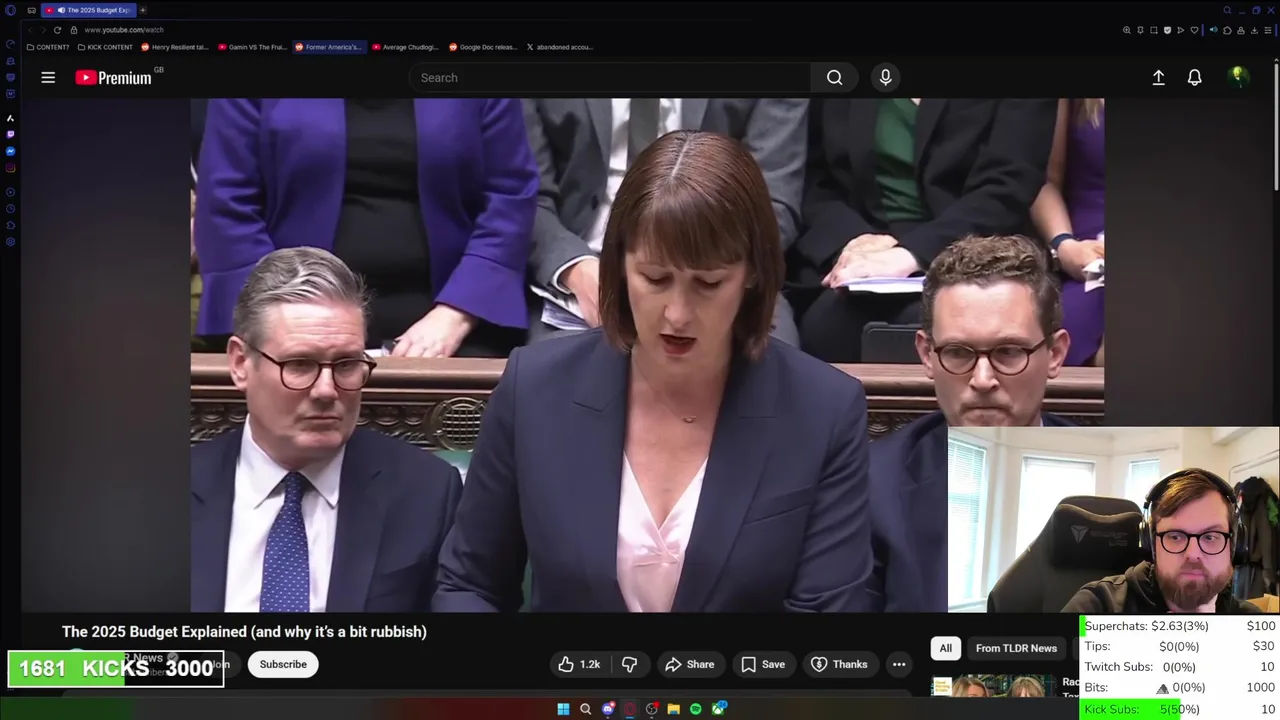Open Twitch in Opera sidebar
Image resolution: width=1280 pixels, height=720 pixels.
tap(10, 134)
